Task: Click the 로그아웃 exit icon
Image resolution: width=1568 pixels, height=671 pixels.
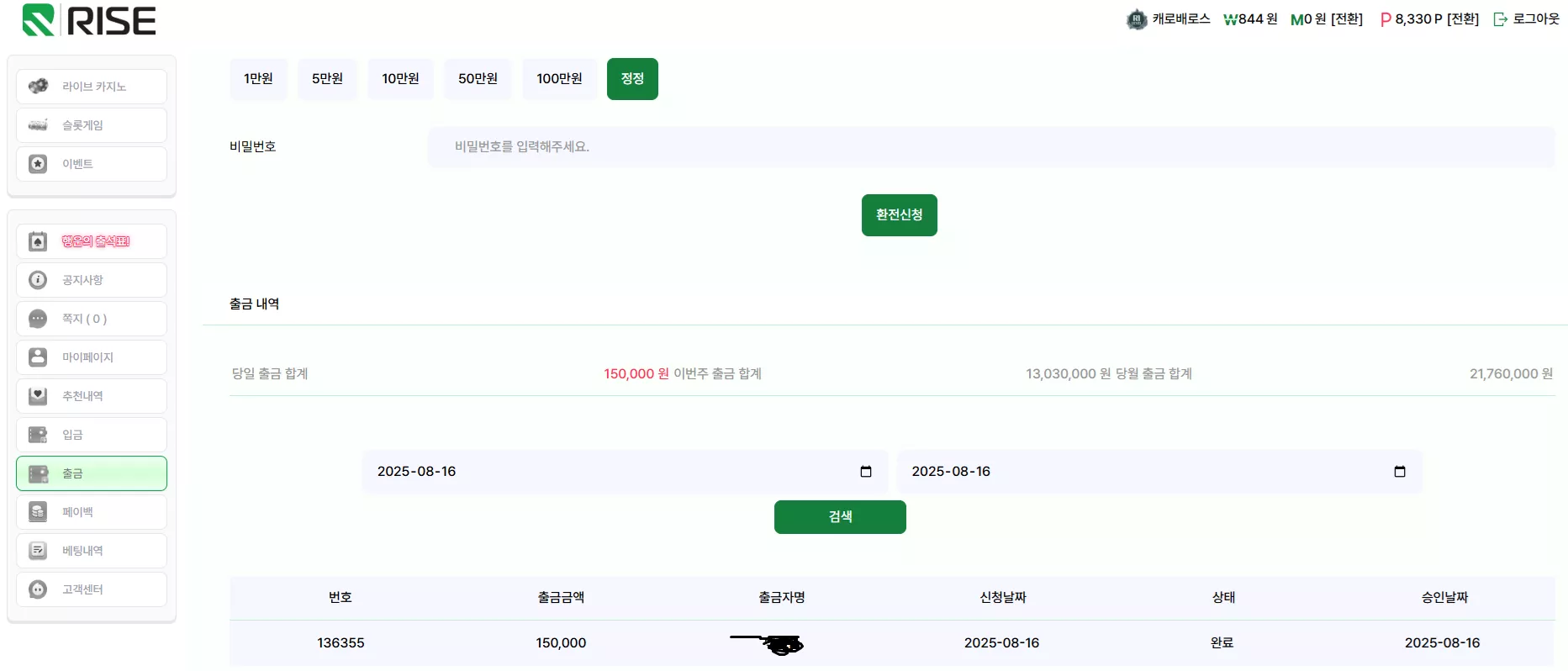Action: [x=1500, y=19]
